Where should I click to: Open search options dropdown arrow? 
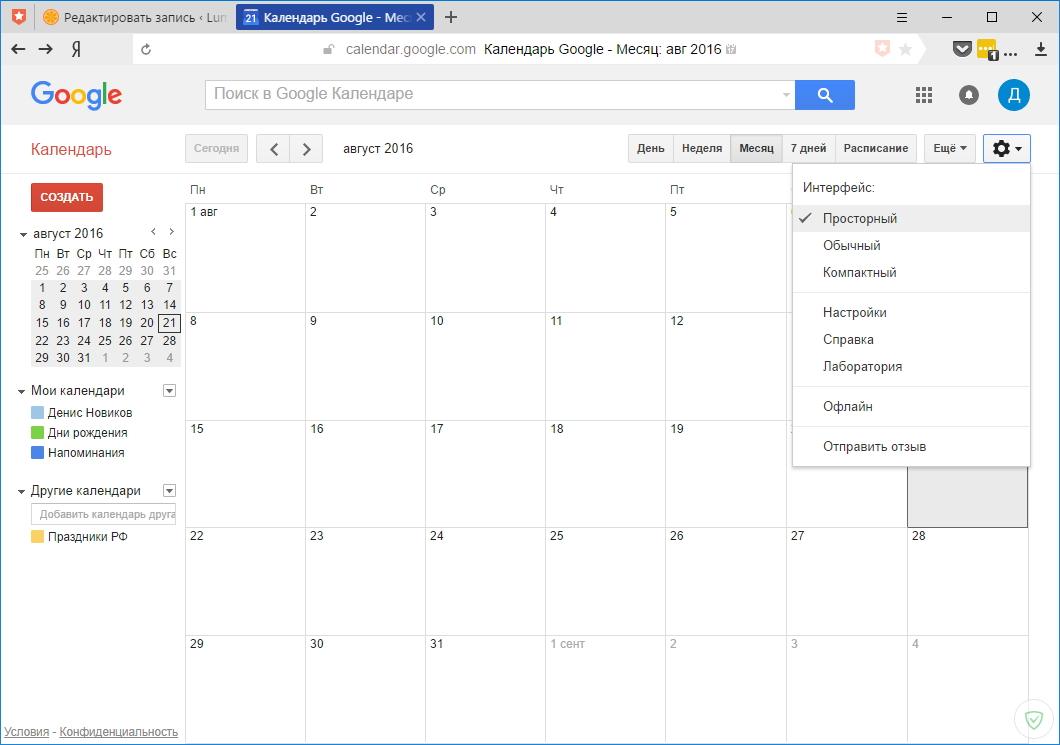[x=786, y=95]
